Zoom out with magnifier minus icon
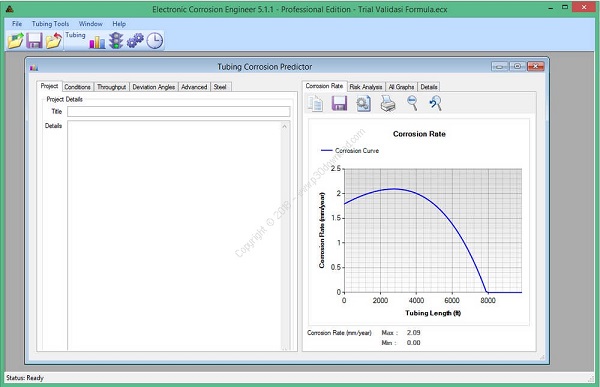The height and width of the screenshot is (387, 600). (412, 103)
